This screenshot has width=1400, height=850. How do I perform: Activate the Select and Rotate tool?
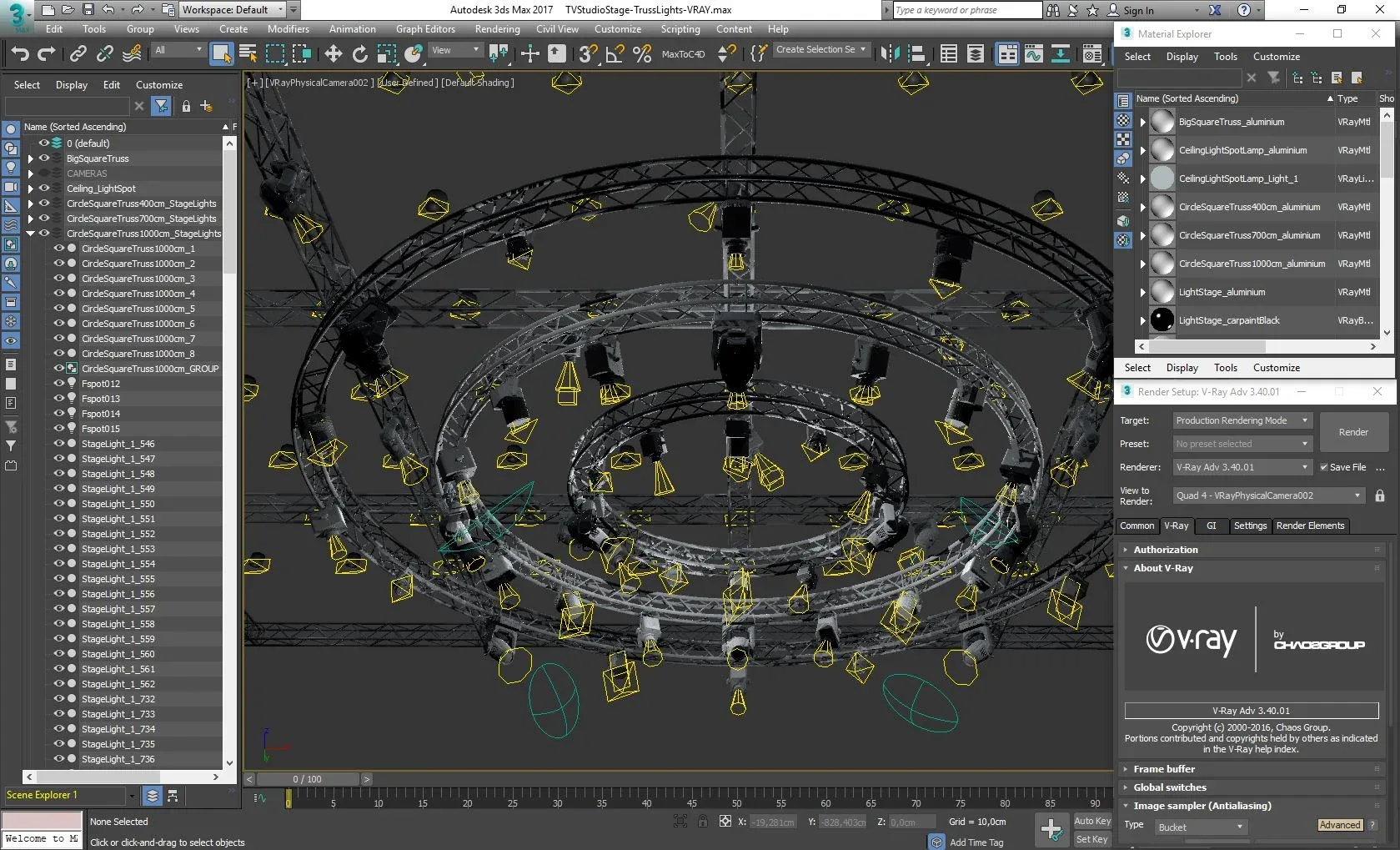(x=359, y=54)
